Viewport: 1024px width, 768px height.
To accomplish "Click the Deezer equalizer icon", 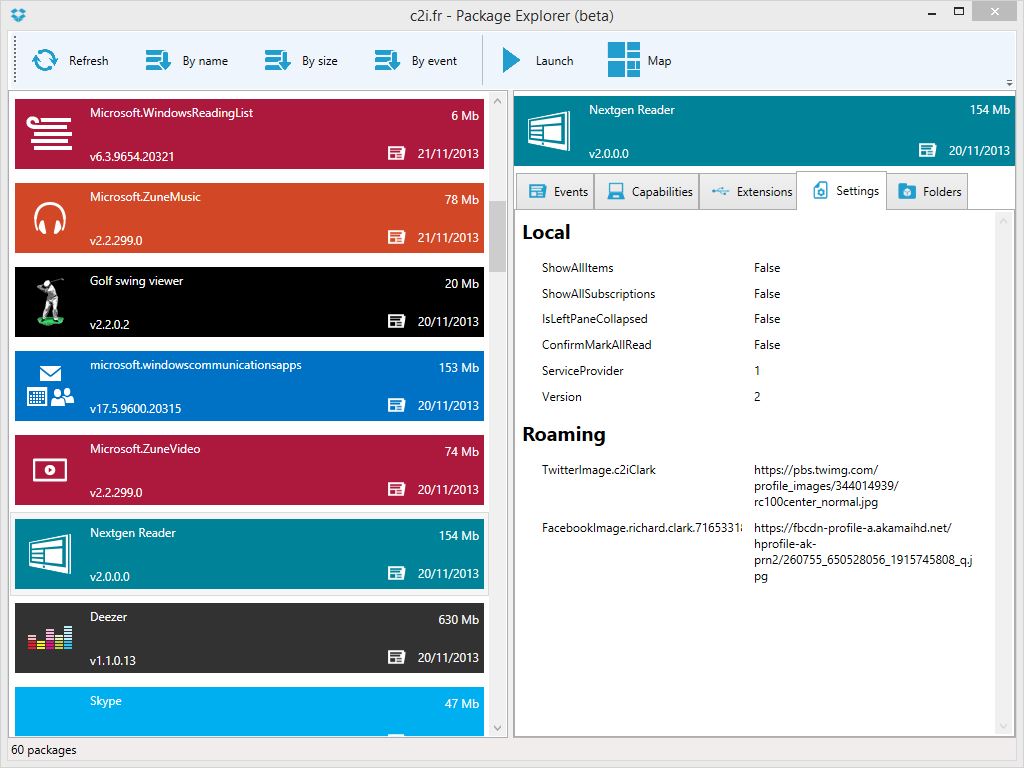I will (50, 638).
